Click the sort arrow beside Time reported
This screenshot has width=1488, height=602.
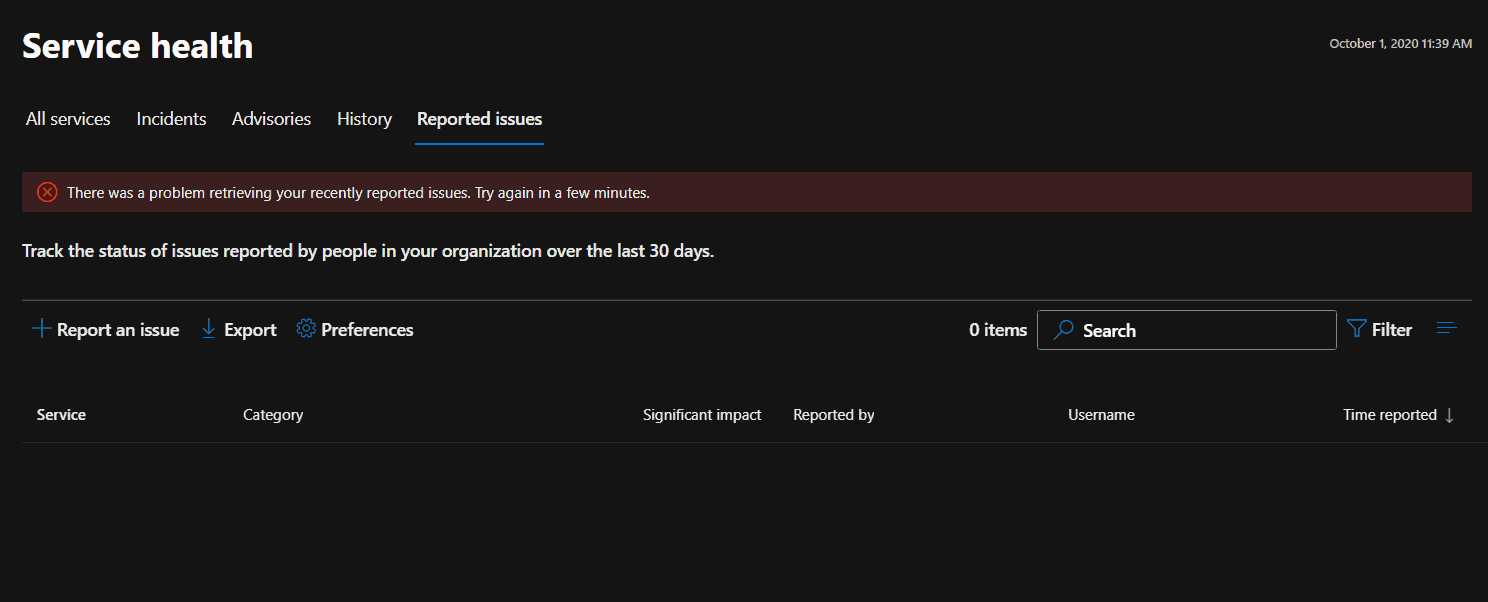click(1449, 415)
